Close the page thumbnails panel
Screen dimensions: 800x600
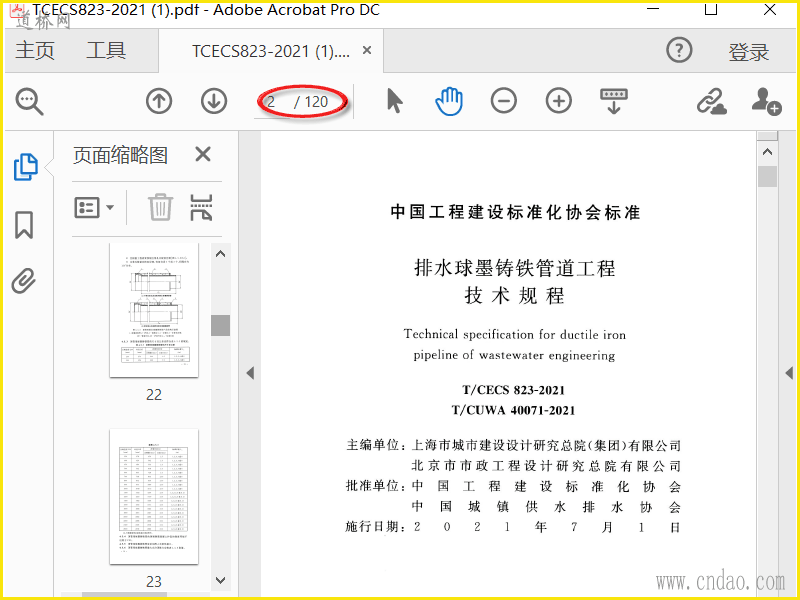point(203,154)
